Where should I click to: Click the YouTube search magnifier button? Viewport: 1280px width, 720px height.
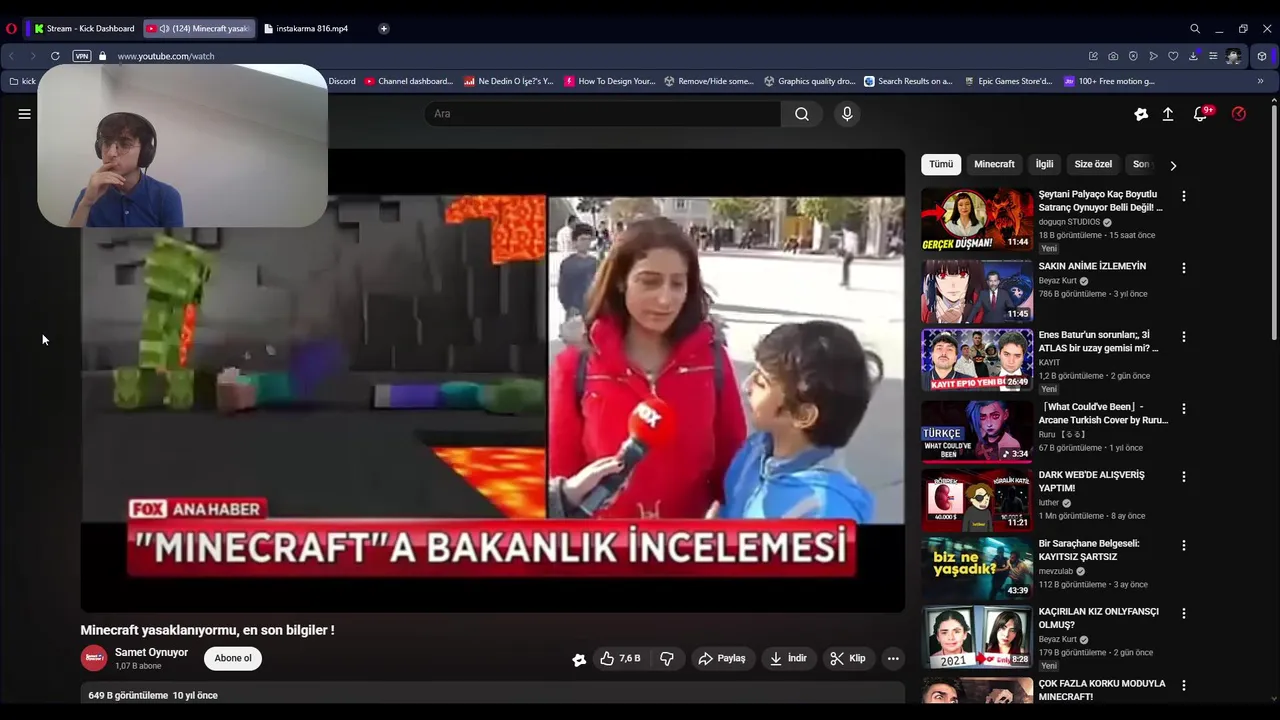[x=802, y=114]
